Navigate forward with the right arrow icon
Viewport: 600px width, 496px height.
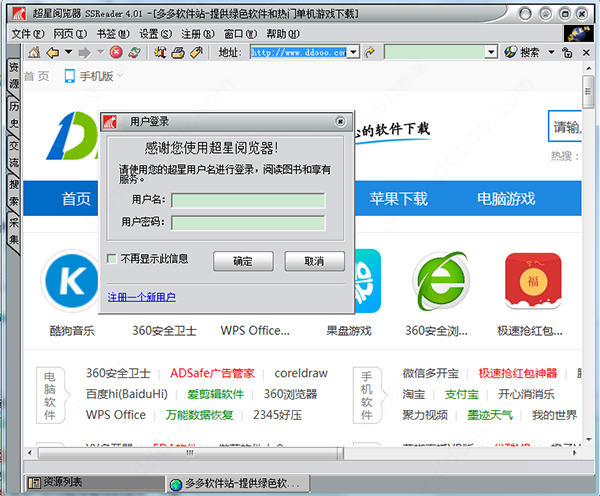[x=85, y=52]
